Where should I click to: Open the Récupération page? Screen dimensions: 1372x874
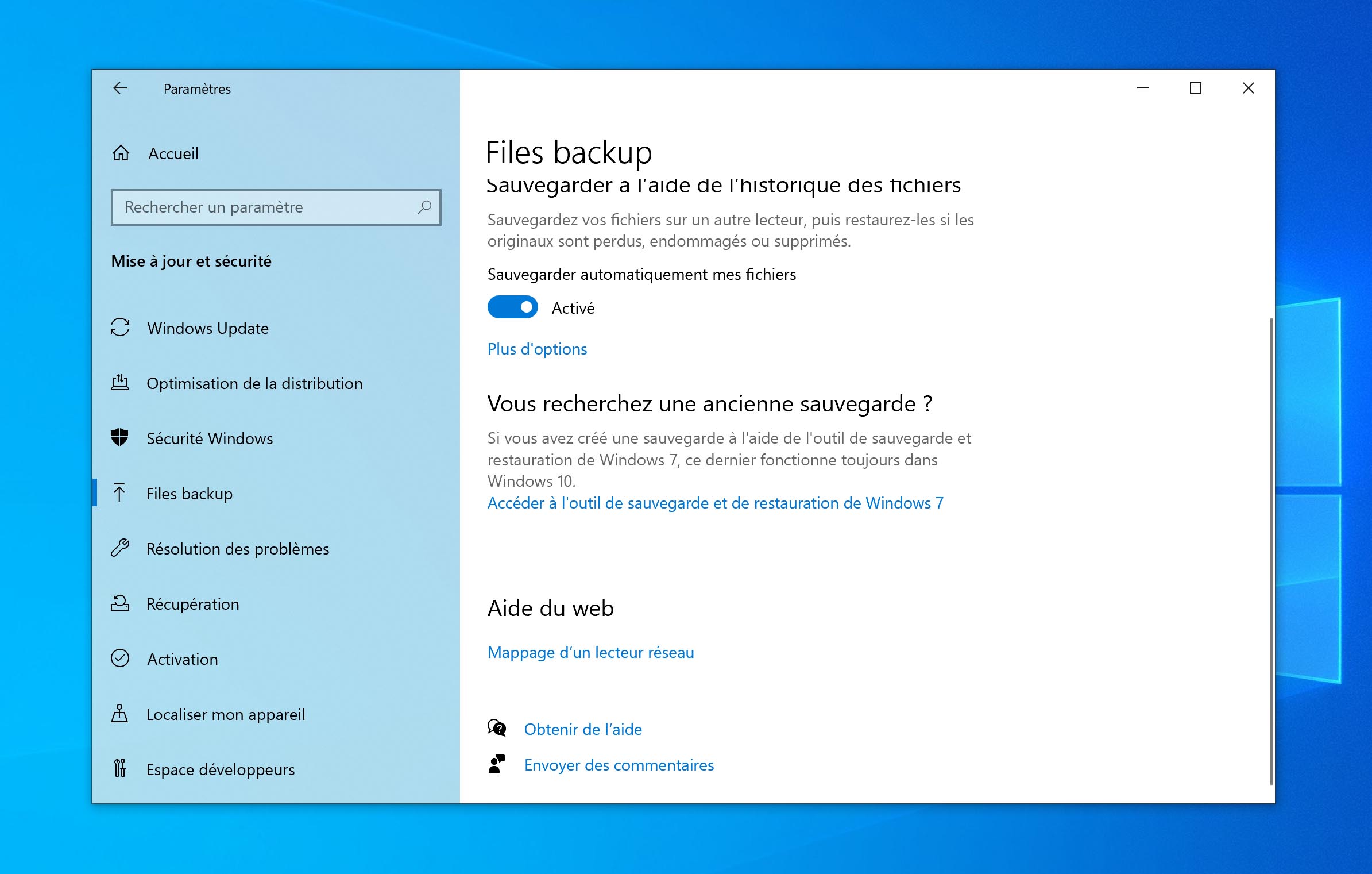276,604
